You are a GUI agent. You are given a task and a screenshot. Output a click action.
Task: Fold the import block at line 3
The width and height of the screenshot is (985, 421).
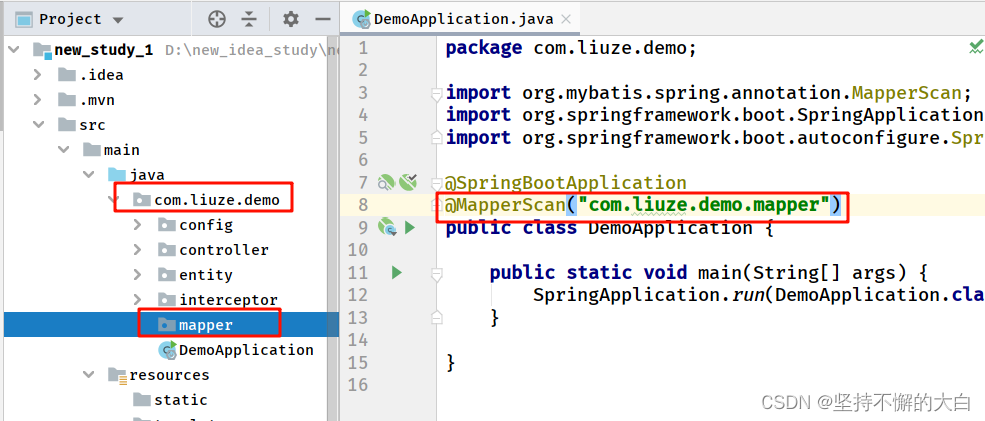coord(437,94)
